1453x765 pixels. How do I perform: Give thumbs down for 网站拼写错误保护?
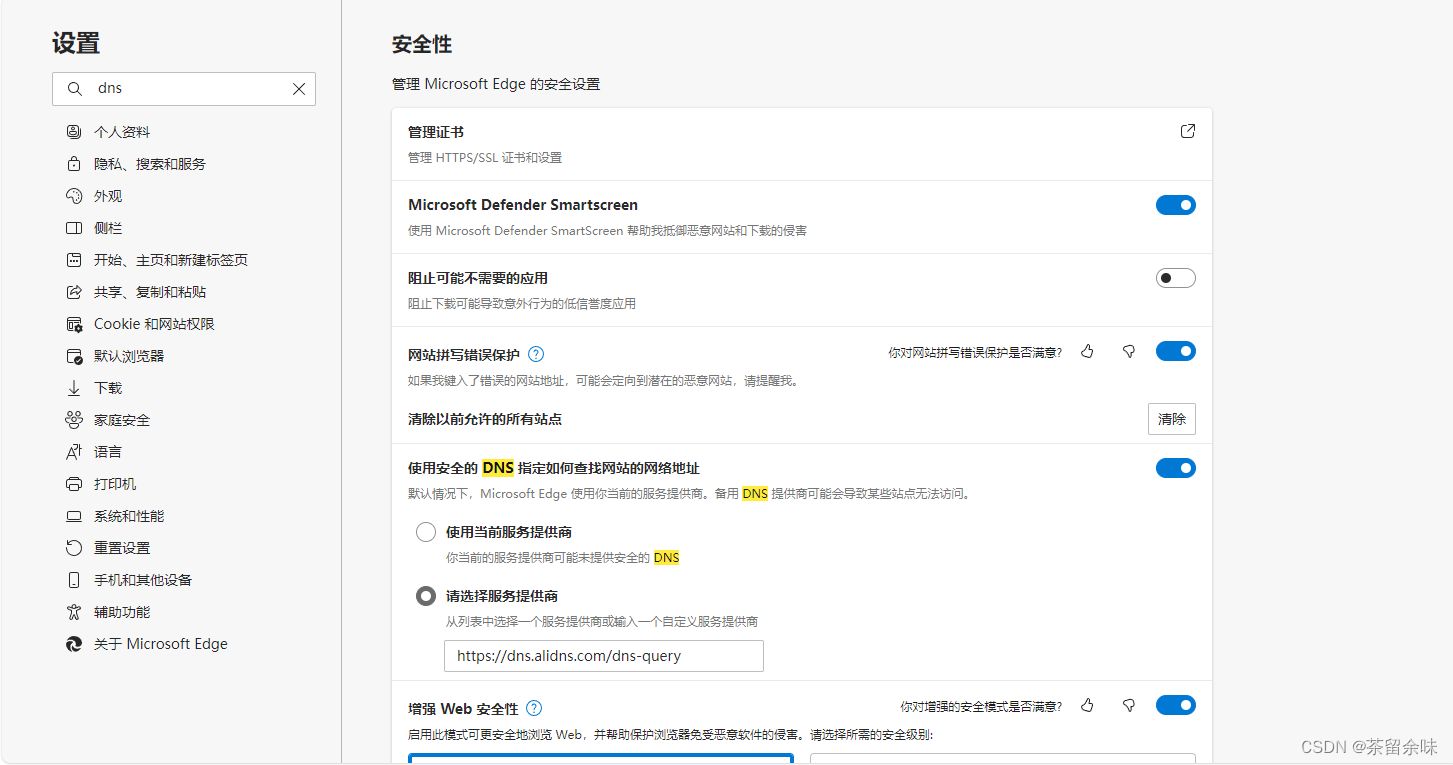1129,351
